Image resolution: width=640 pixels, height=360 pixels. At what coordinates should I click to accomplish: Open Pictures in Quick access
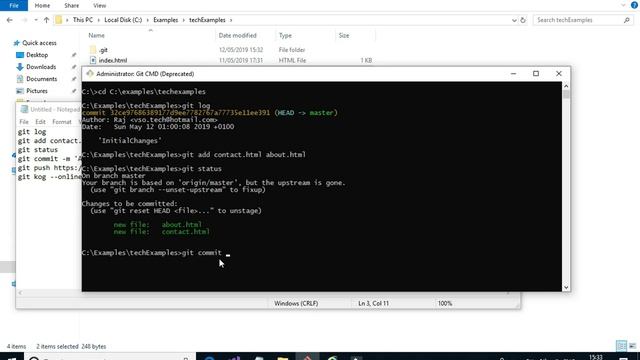tap(37, 91)
